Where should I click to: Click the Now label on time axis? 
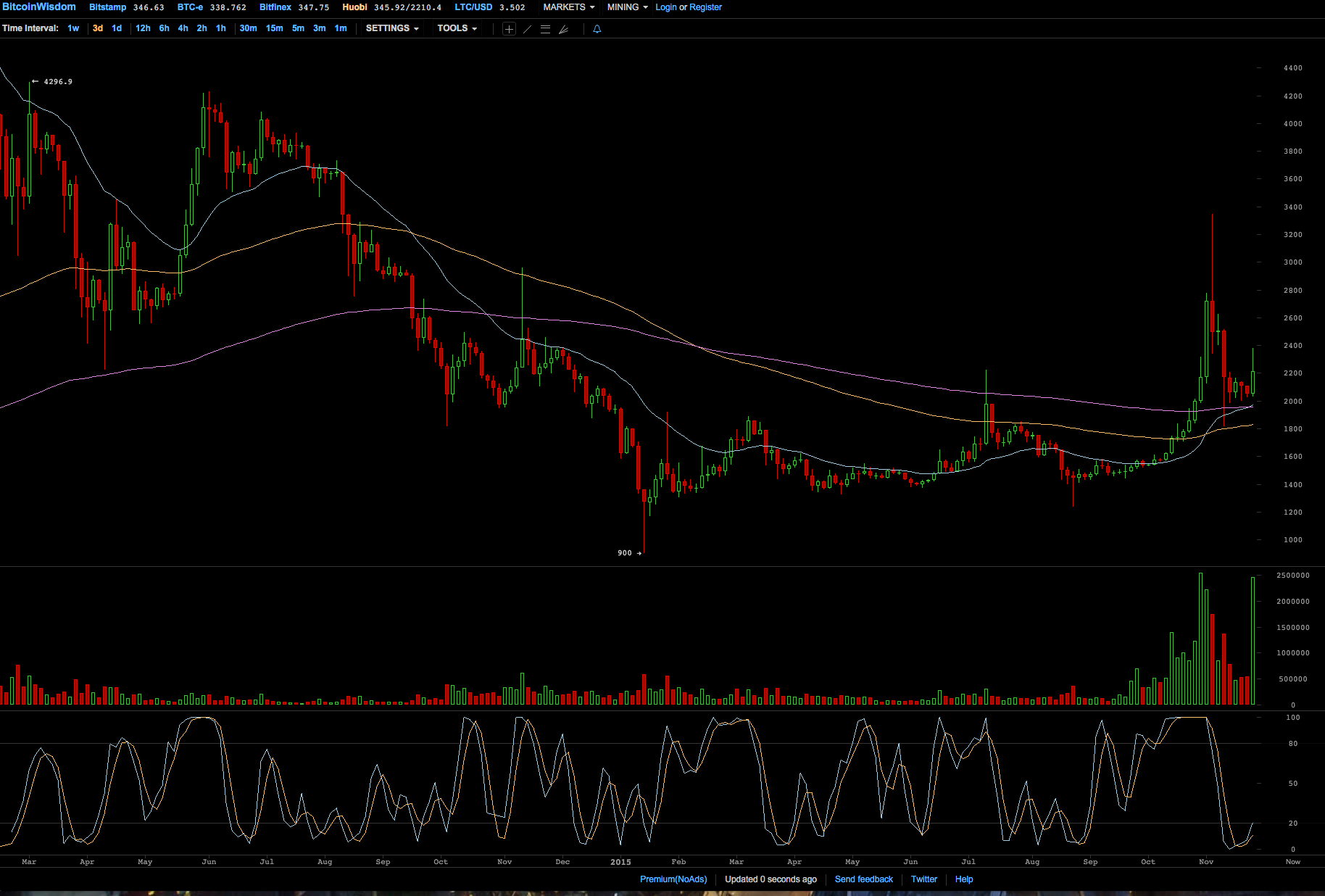pyautogui.click(x=1292, y=862)
